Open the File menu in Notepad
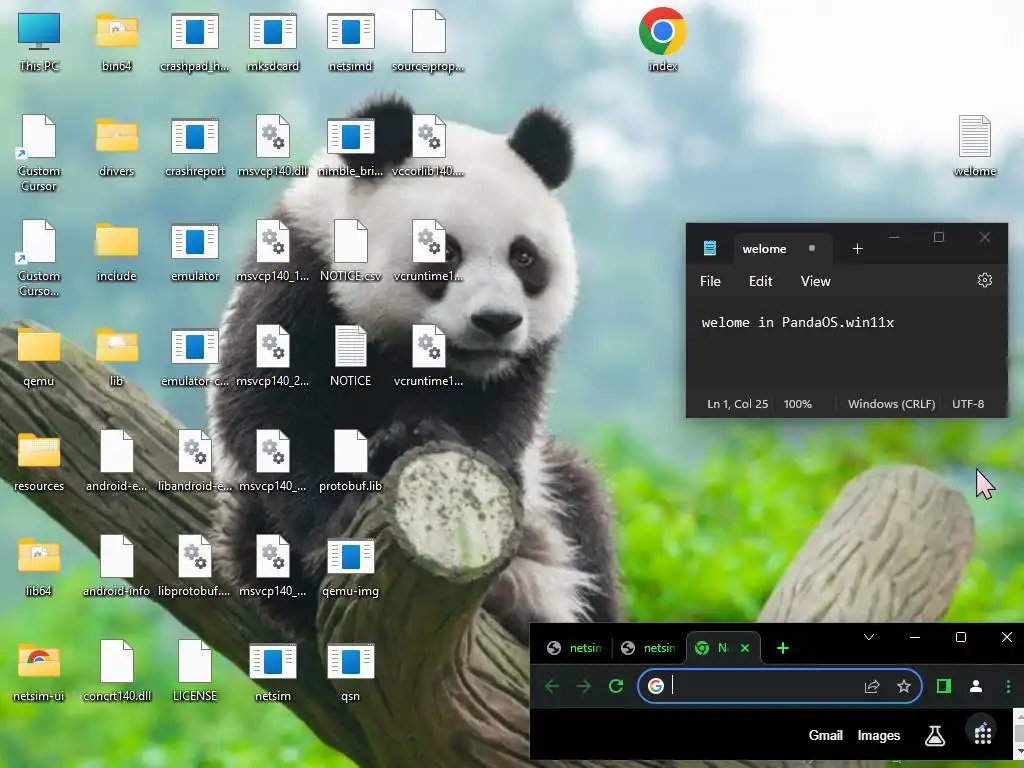The image size is (1024, 768). pyautogui.click(x=710, y=281)
